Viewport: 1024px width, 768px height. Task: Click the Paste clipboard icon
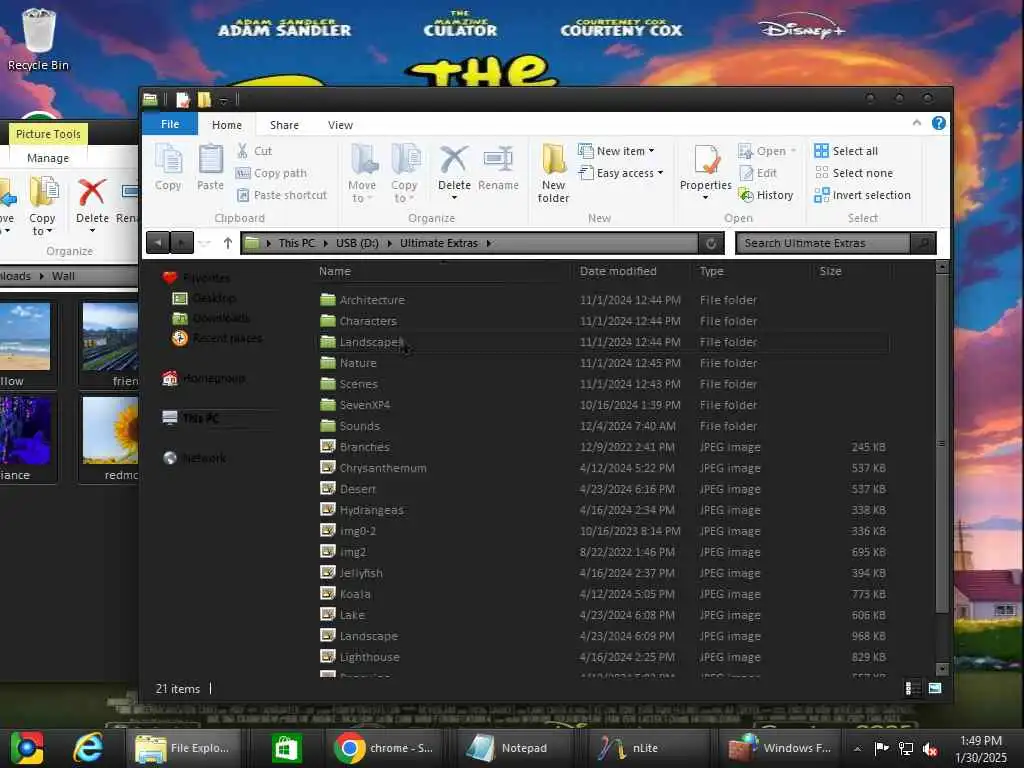click(x=210, y=167)
